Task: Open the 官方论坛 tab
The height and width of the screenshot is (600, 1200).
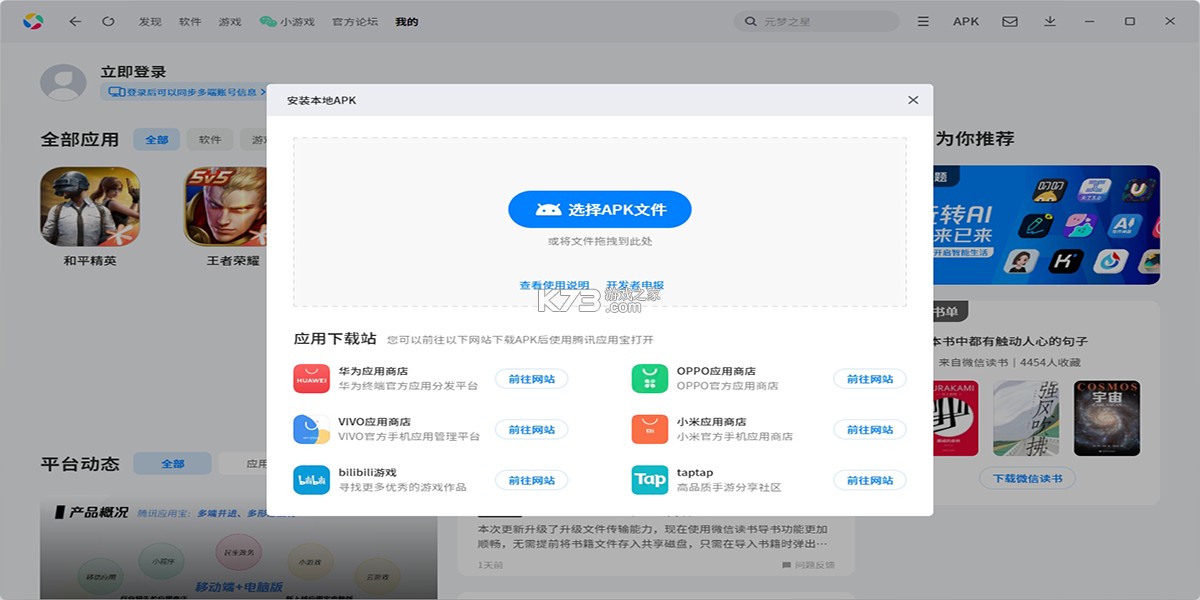Action: (x=355, y=21)
